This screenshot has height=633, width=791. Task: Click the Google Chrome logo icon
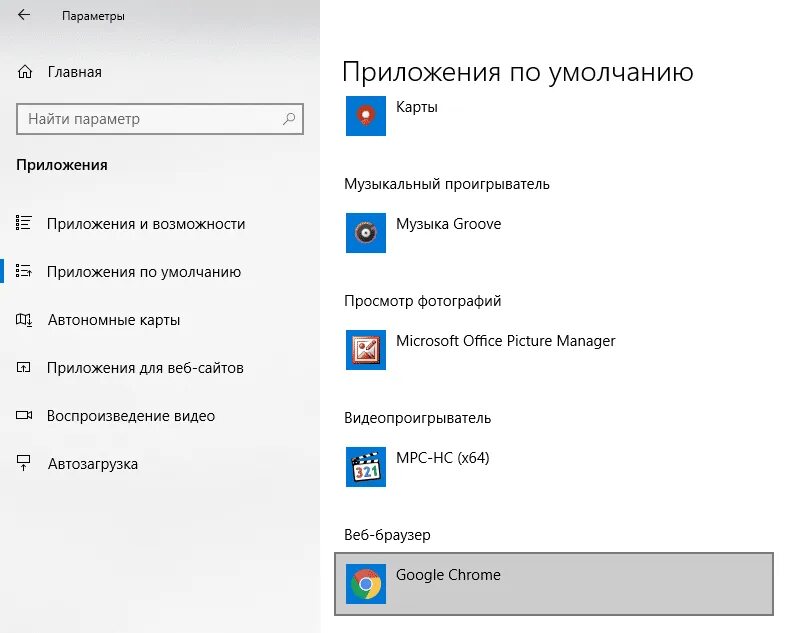pyautogui.click(x=366, y=584)
